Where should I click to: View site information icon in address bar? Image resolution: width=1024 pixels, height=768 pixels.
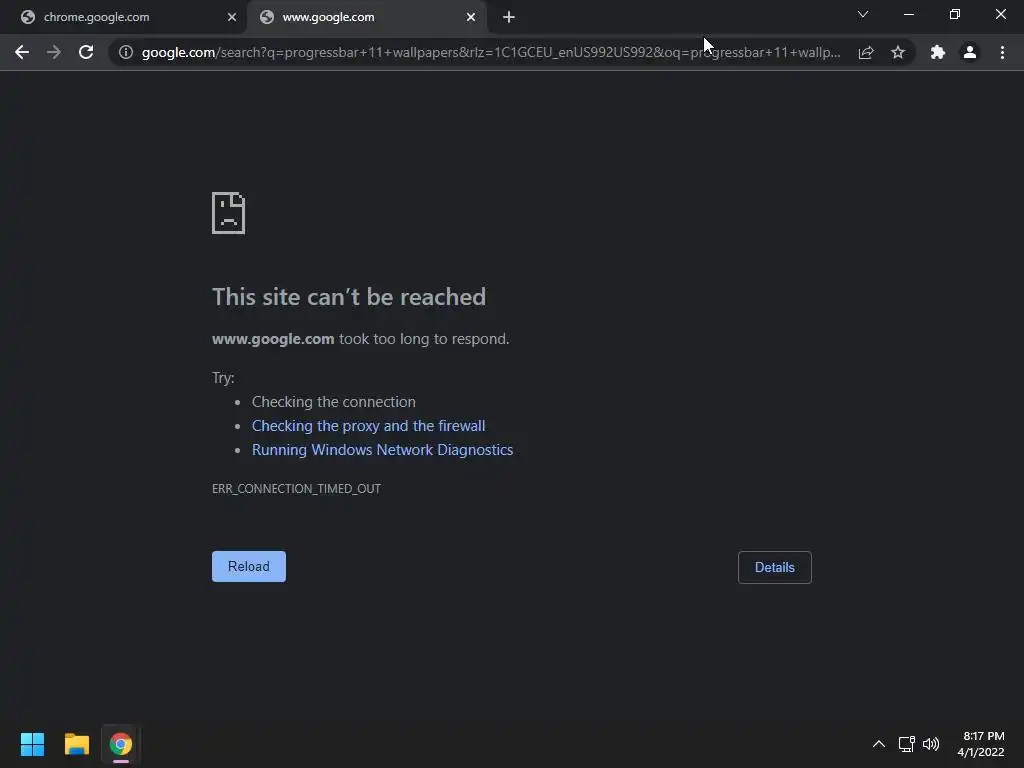click(x=126, y=52)
